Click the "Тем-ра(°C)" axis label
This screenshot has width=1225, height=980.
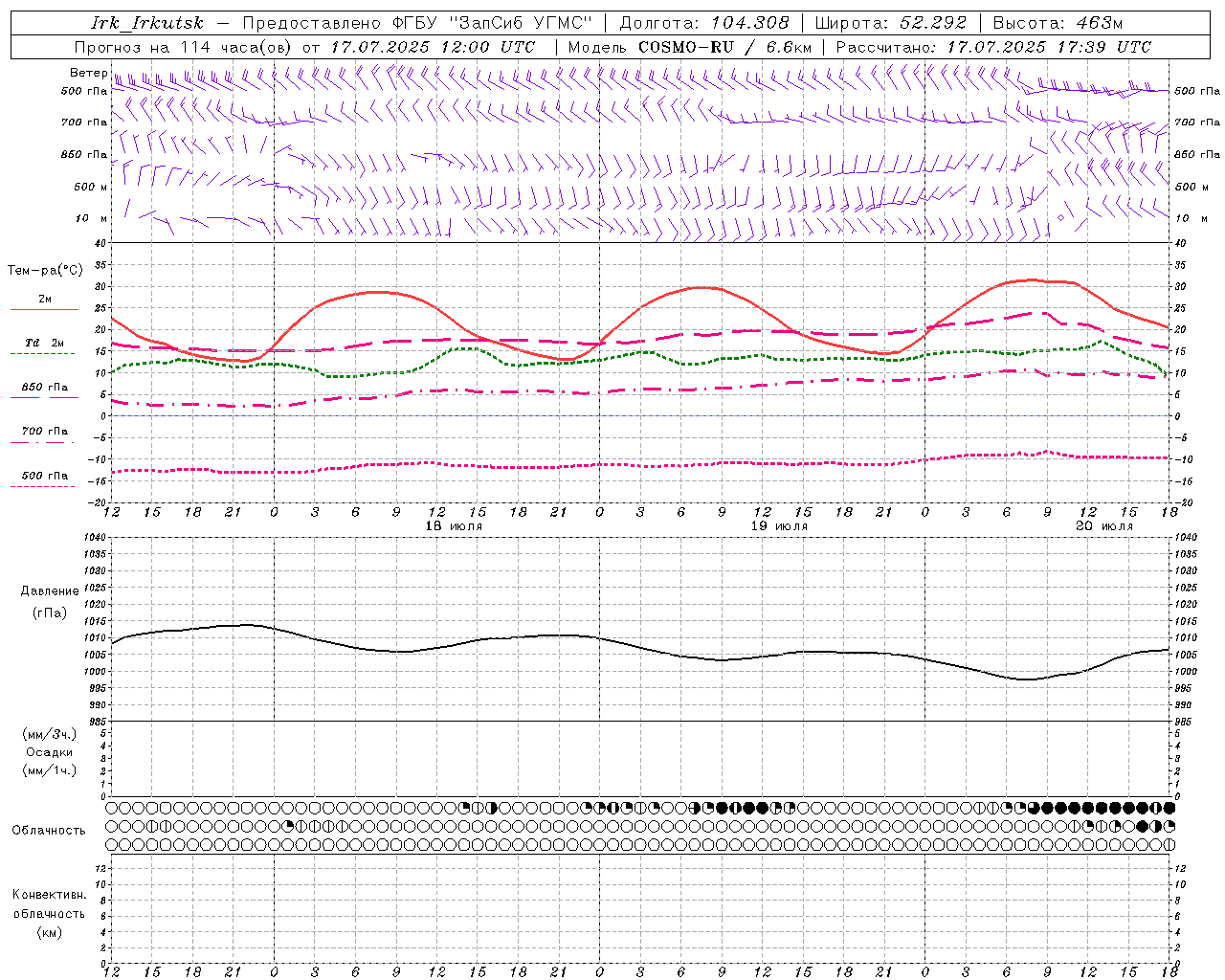[45, 271]
